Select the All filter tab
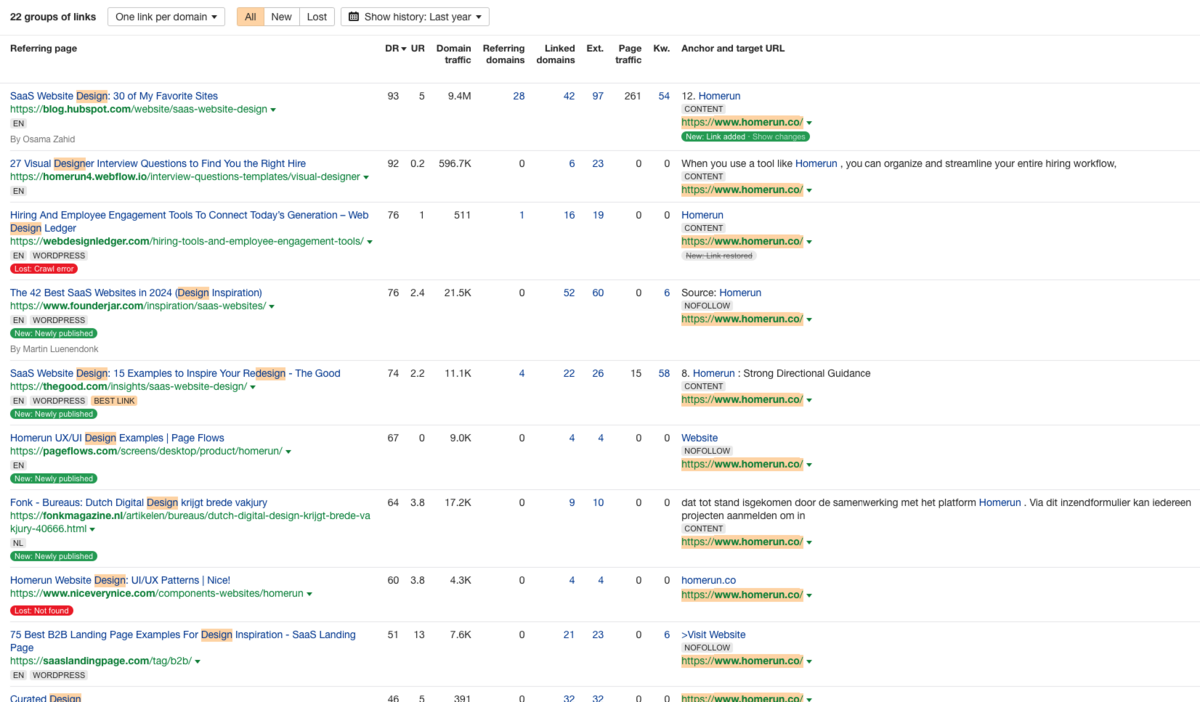Screen dimensions: 1200x702 click(x=250, y=17)
